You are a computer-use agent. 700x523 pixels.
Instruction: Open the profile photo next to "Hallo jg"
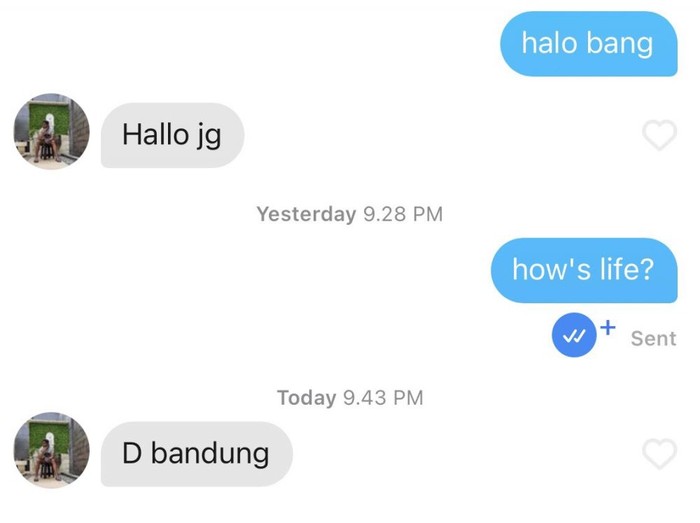click(52, 131)
